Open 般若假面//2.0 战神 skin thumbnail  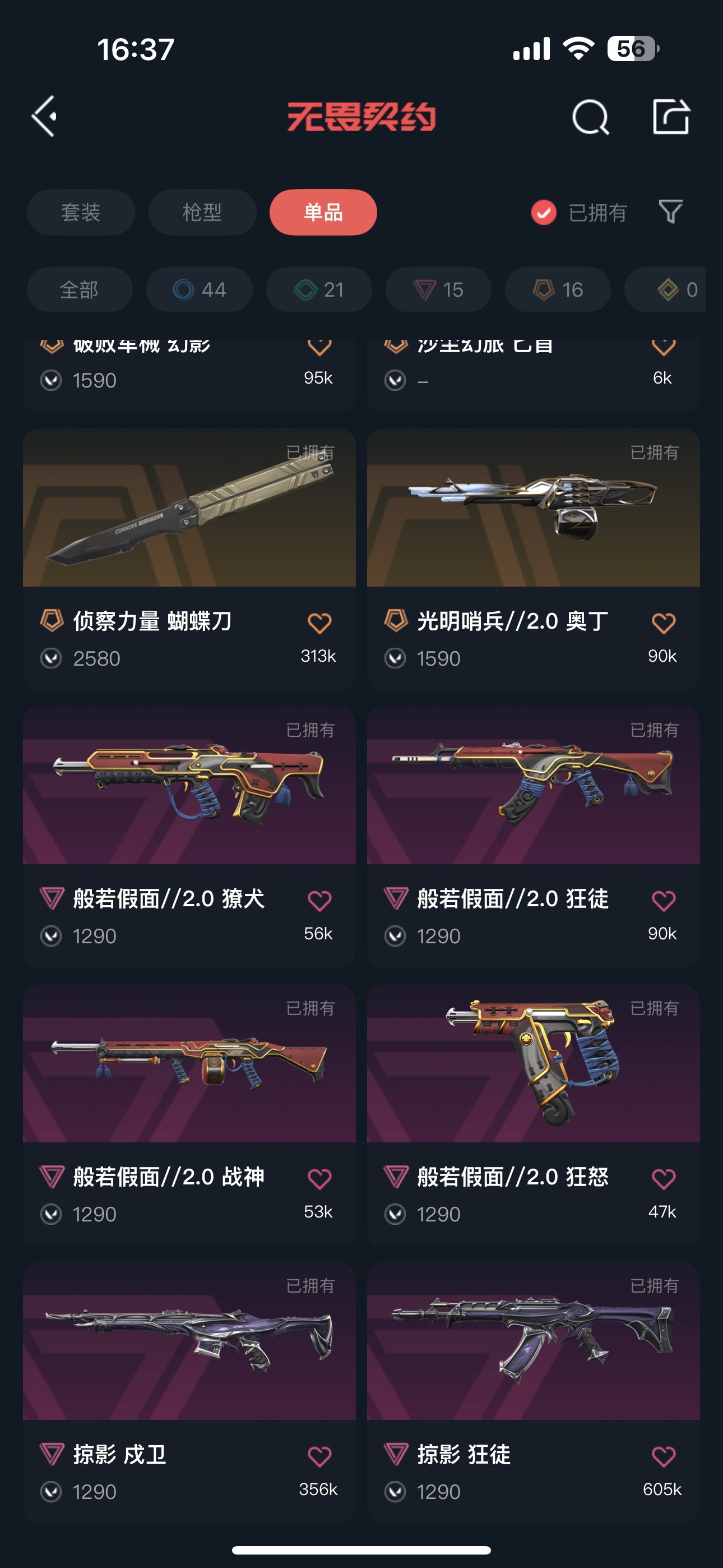click(x=189, y=1063)
